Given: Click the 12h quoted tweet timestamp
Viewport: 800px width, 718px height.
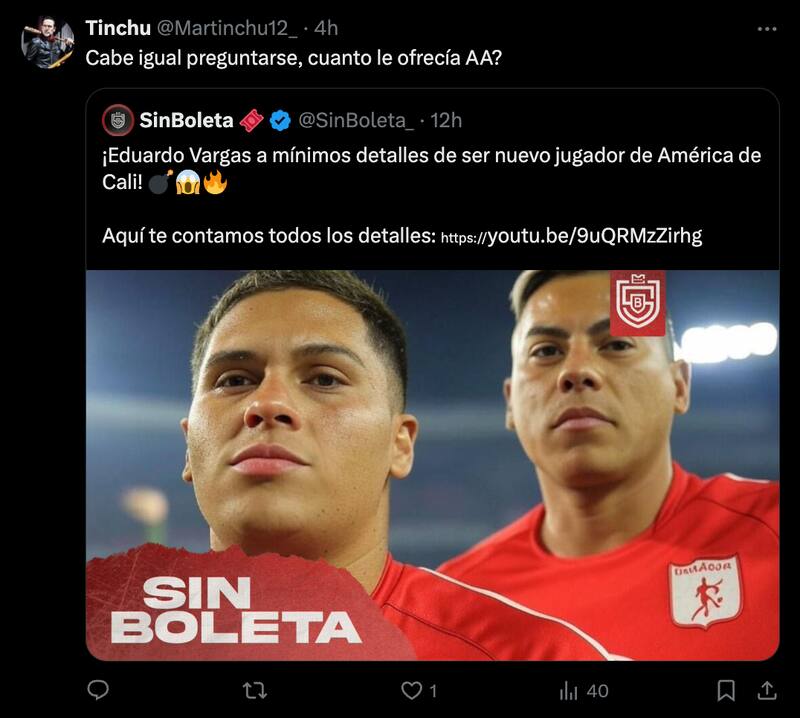Looking at the screenshot, I should pos(446,120).
